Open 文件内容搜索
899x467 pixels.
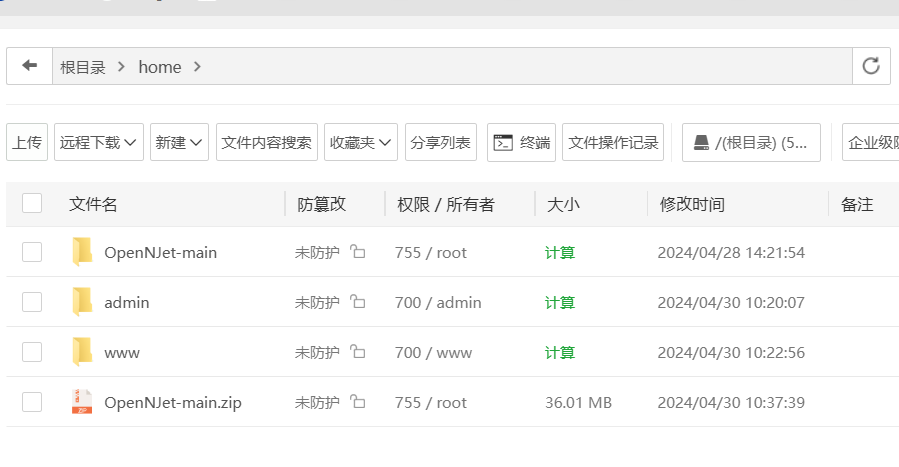pyautogui.click(x=267, y=142)
